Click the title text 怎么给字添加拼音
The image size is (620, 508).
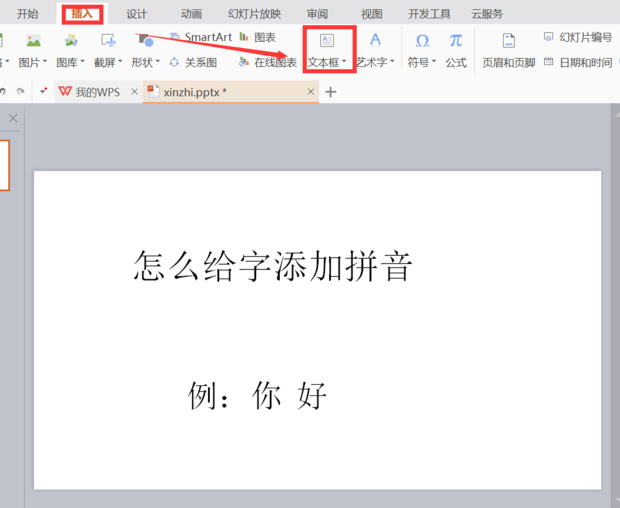click(273, 266)
